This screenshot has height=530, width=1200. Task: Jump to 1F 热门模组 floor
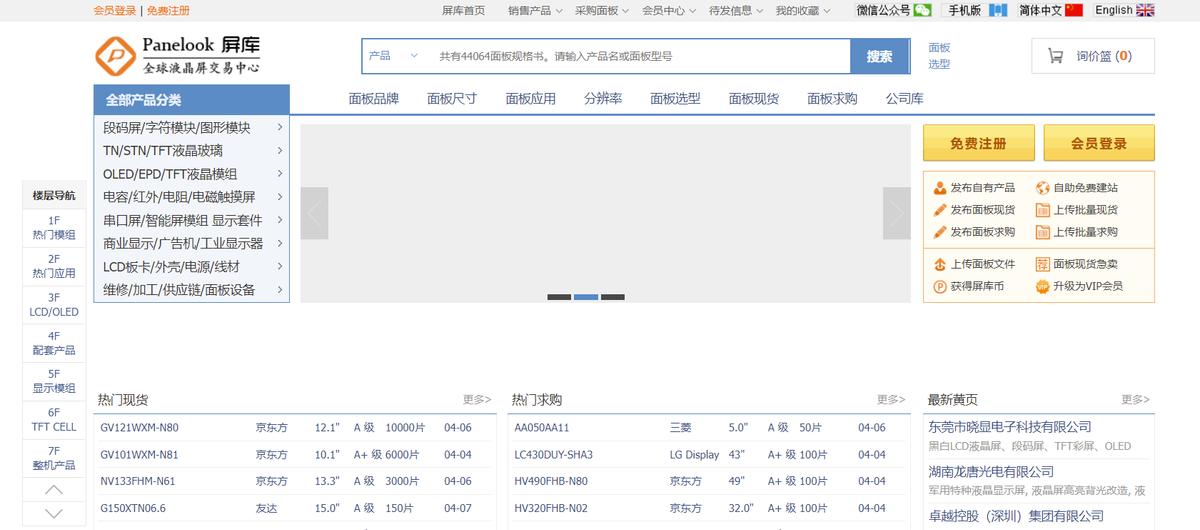[54, 227]
